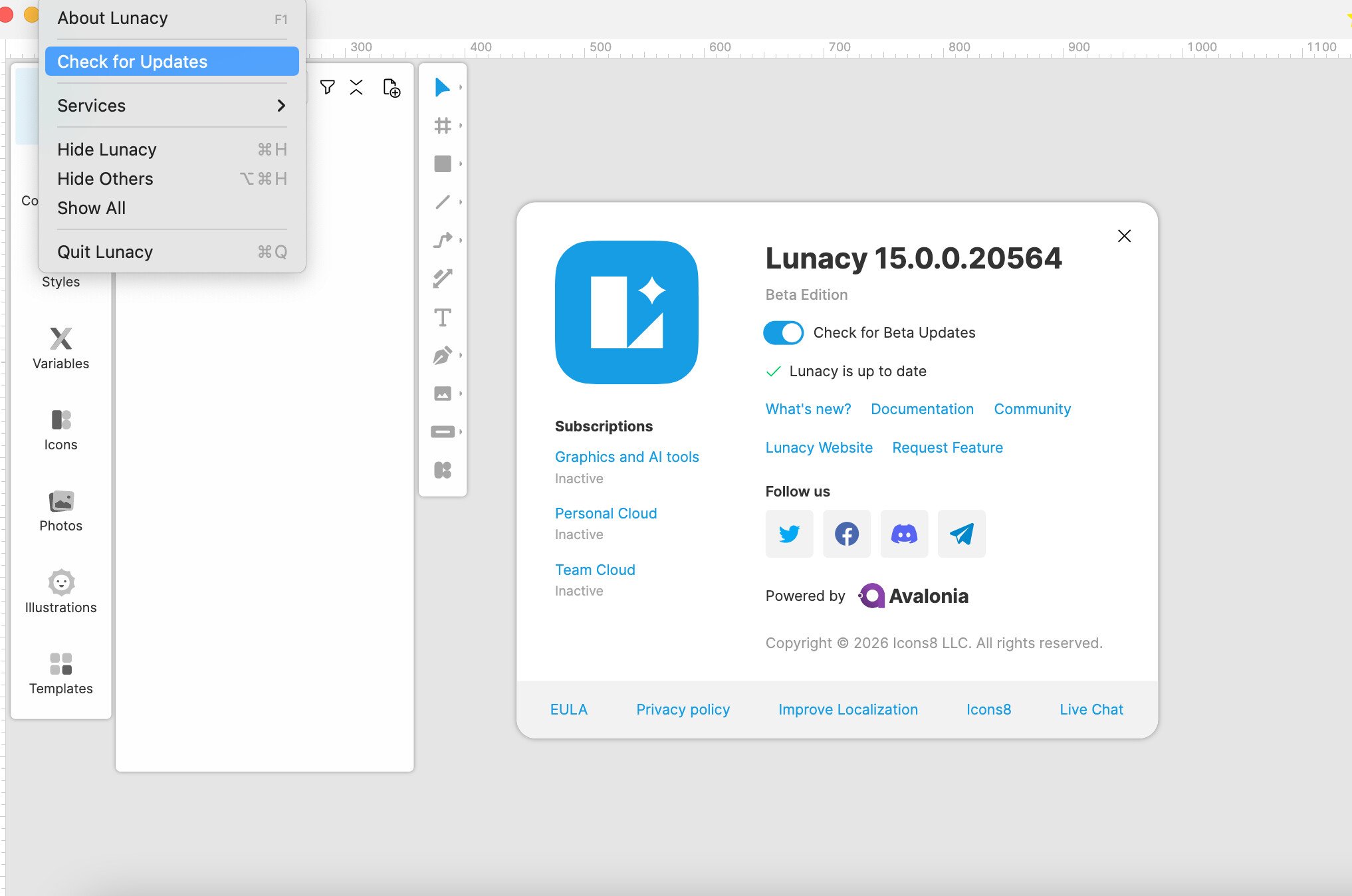Open the Community link
Image resolution: width=1352 pixels, height=896 pixels.
click(1032, 409)
